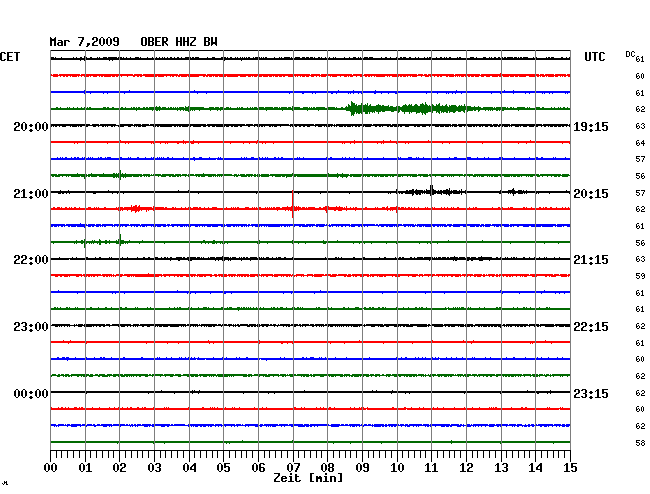
Task: Select the 00:00 CET time label
Action: 31,393
